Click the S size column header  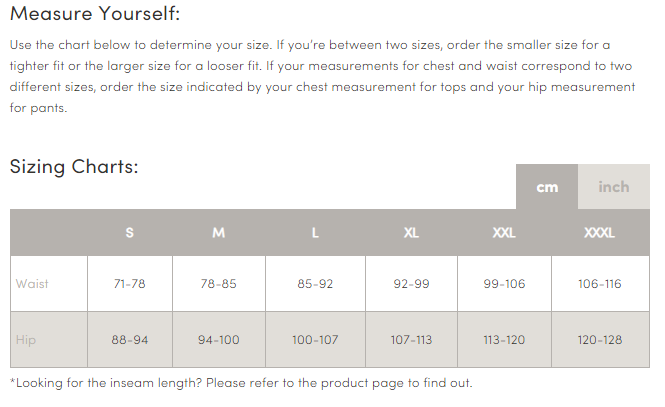130,232
